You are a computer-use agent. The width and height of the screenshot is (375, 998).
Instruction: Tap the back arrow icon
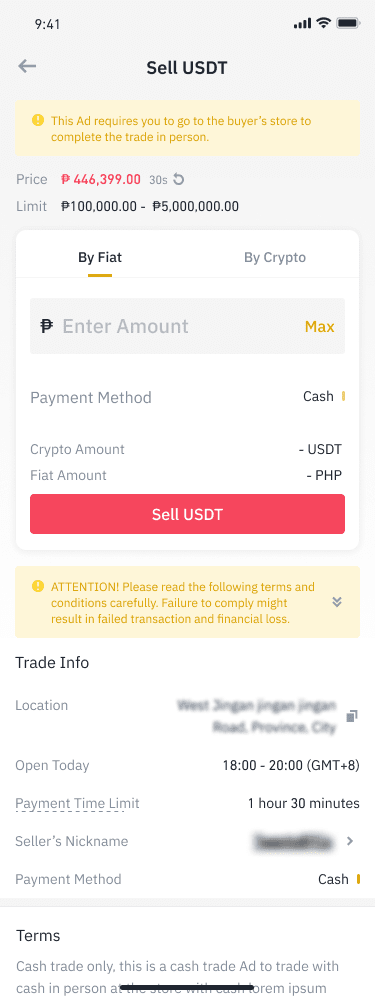27,66
